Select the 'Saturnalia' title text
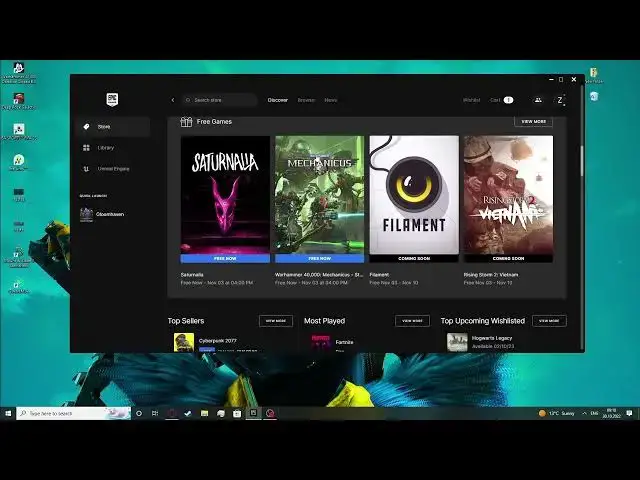 [x=192, y=275]
